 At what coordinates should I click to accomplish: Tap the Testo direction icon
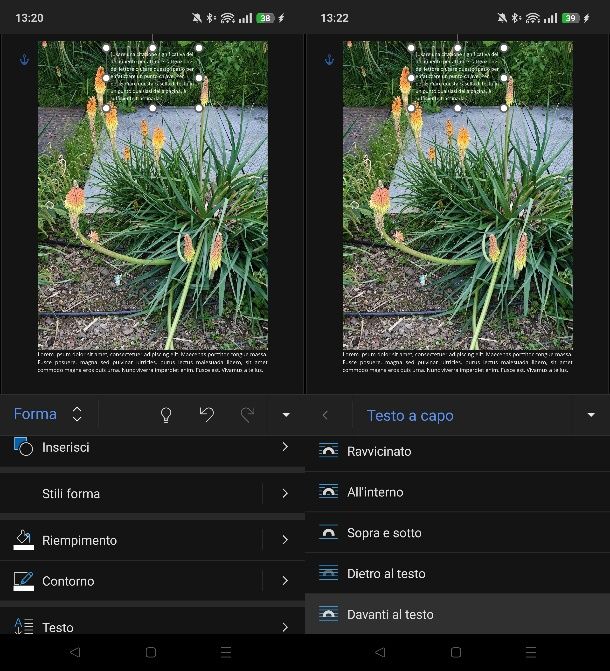[x=24, y=627]
